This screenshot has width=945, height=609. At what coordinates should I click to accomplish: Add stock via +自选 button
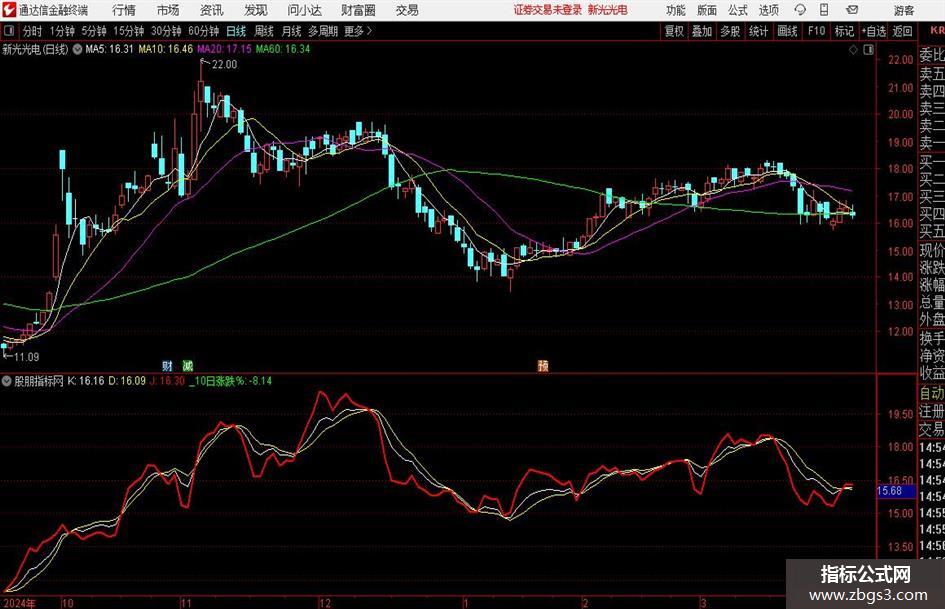pos(874,31)
